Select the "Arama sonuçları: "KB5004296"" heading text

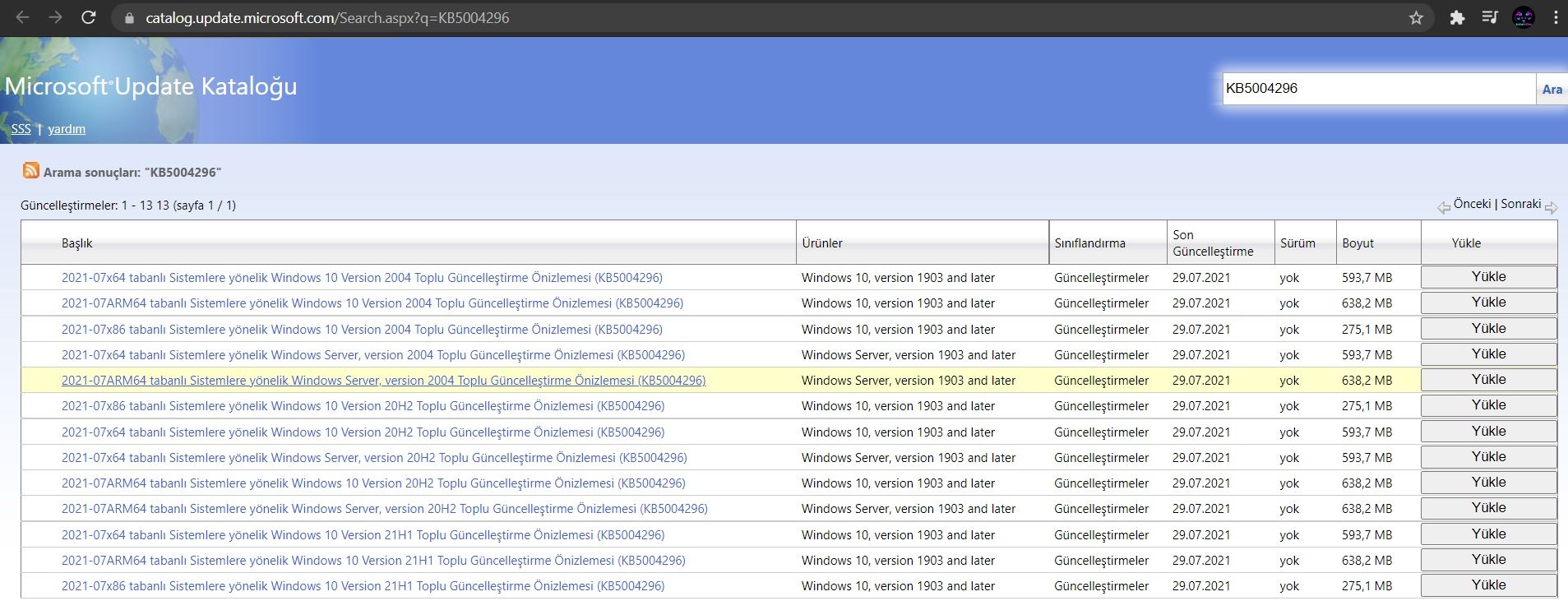click(x=132, y=173)
